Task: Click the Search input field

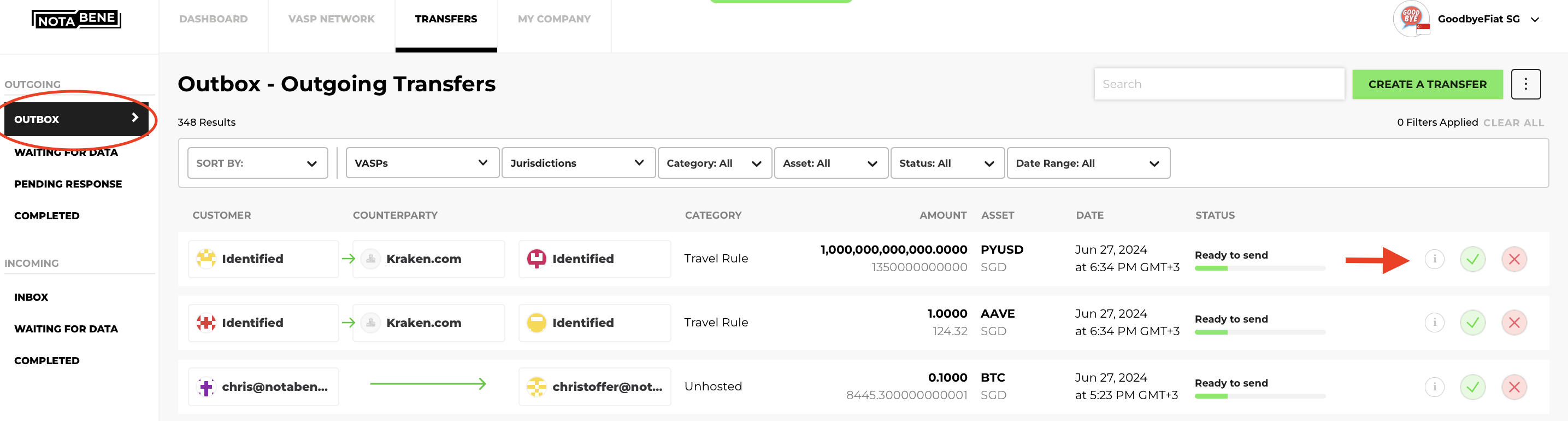Action: (1219, 84)
